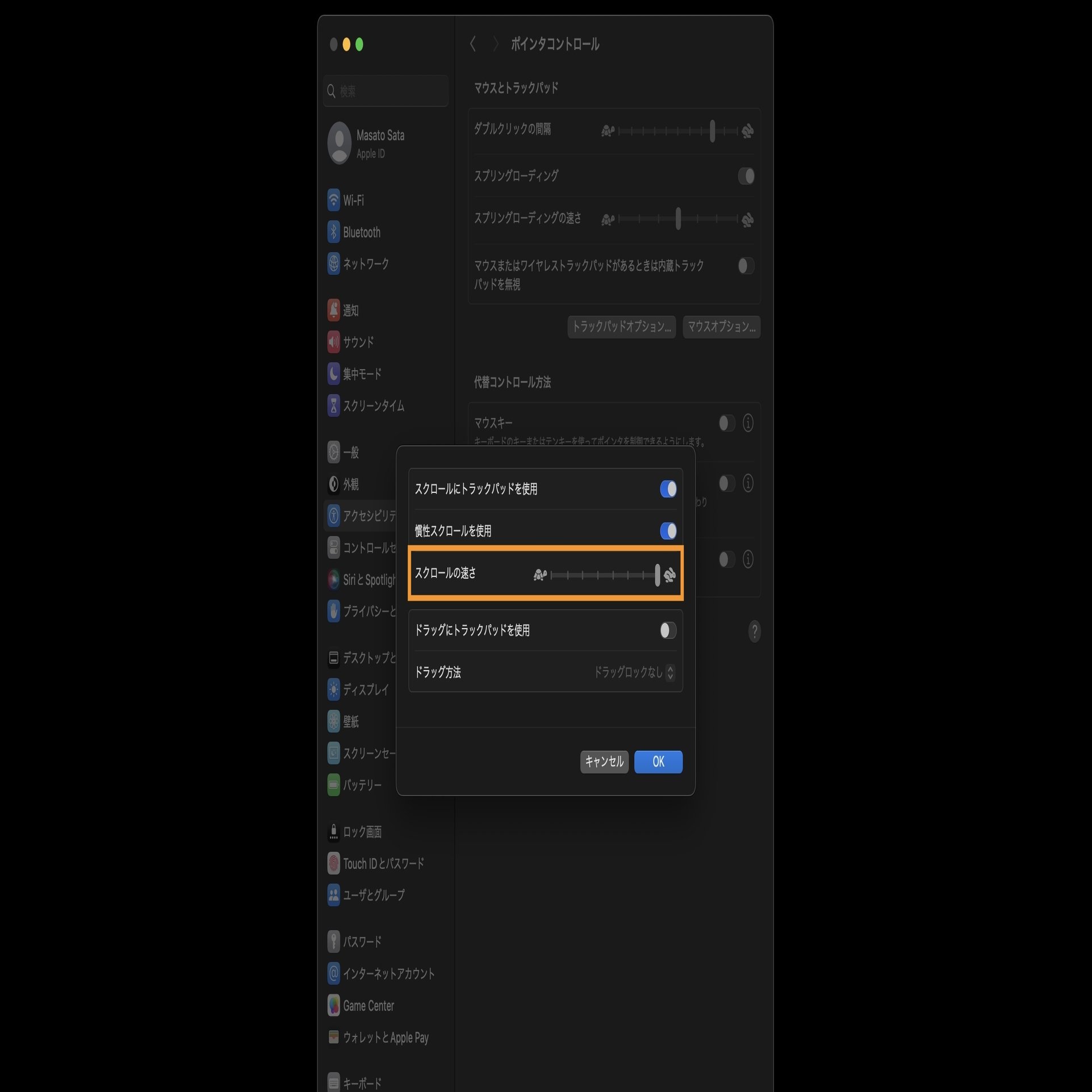This screenshot has height=1092, width=1092.
Task: Open Bluetooth settings via its icon
Action: pos(333,232)
